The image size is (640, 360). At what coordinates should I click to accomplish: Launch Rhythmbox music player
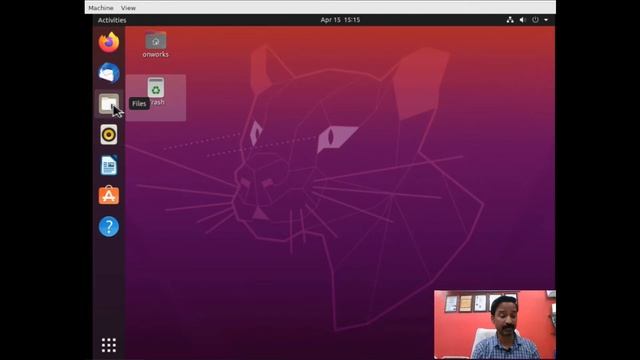tap(109, 134)
